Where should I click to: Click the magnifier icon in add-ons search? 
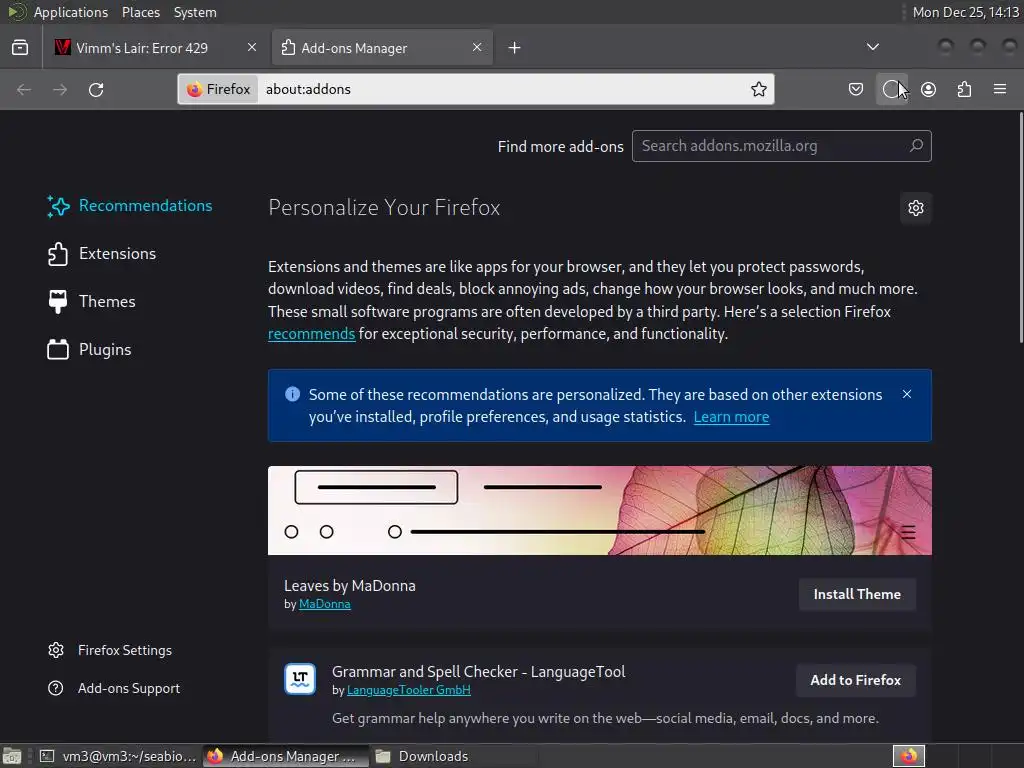[x=916, y=146]
